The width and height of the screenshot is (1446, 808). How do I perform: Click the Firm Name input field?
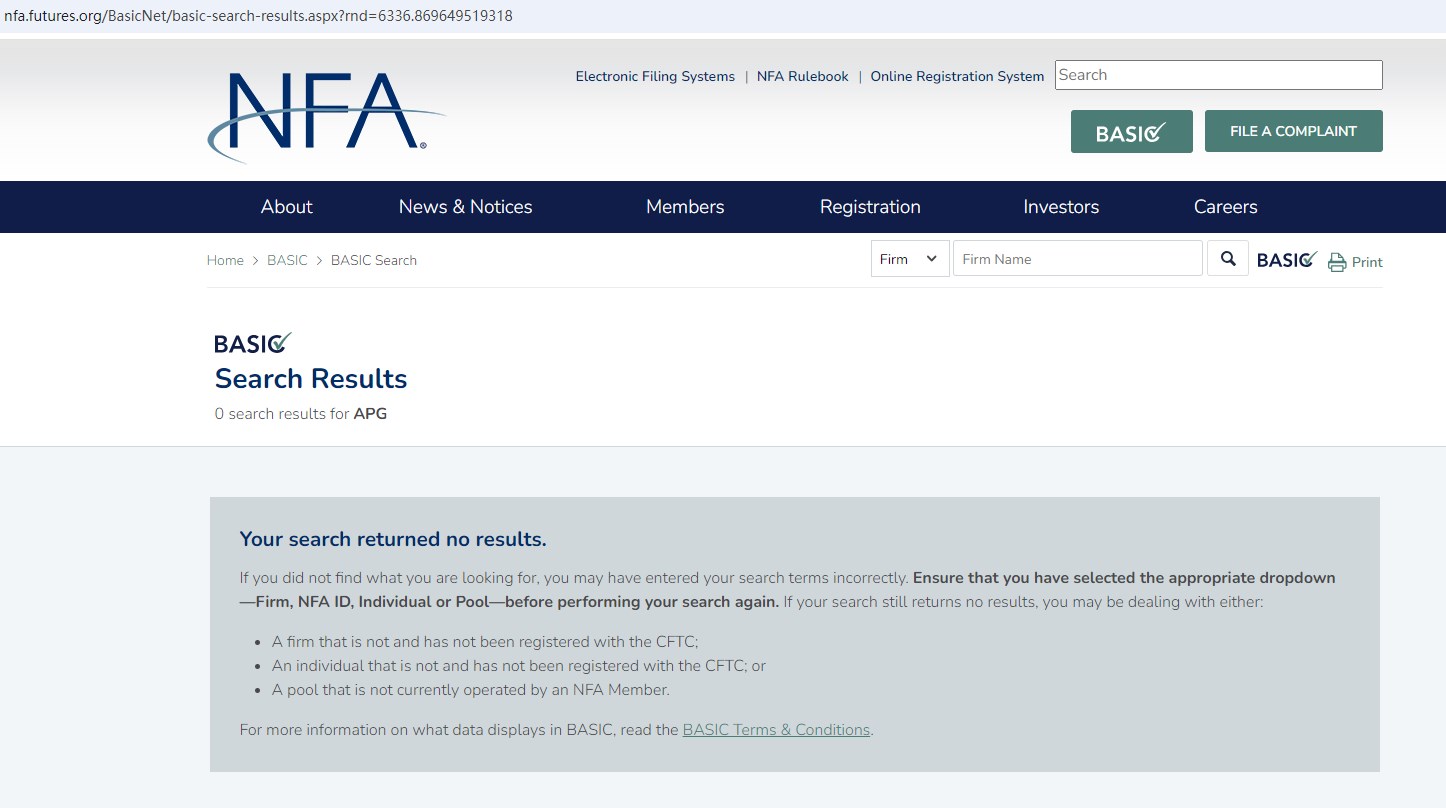1078,259
